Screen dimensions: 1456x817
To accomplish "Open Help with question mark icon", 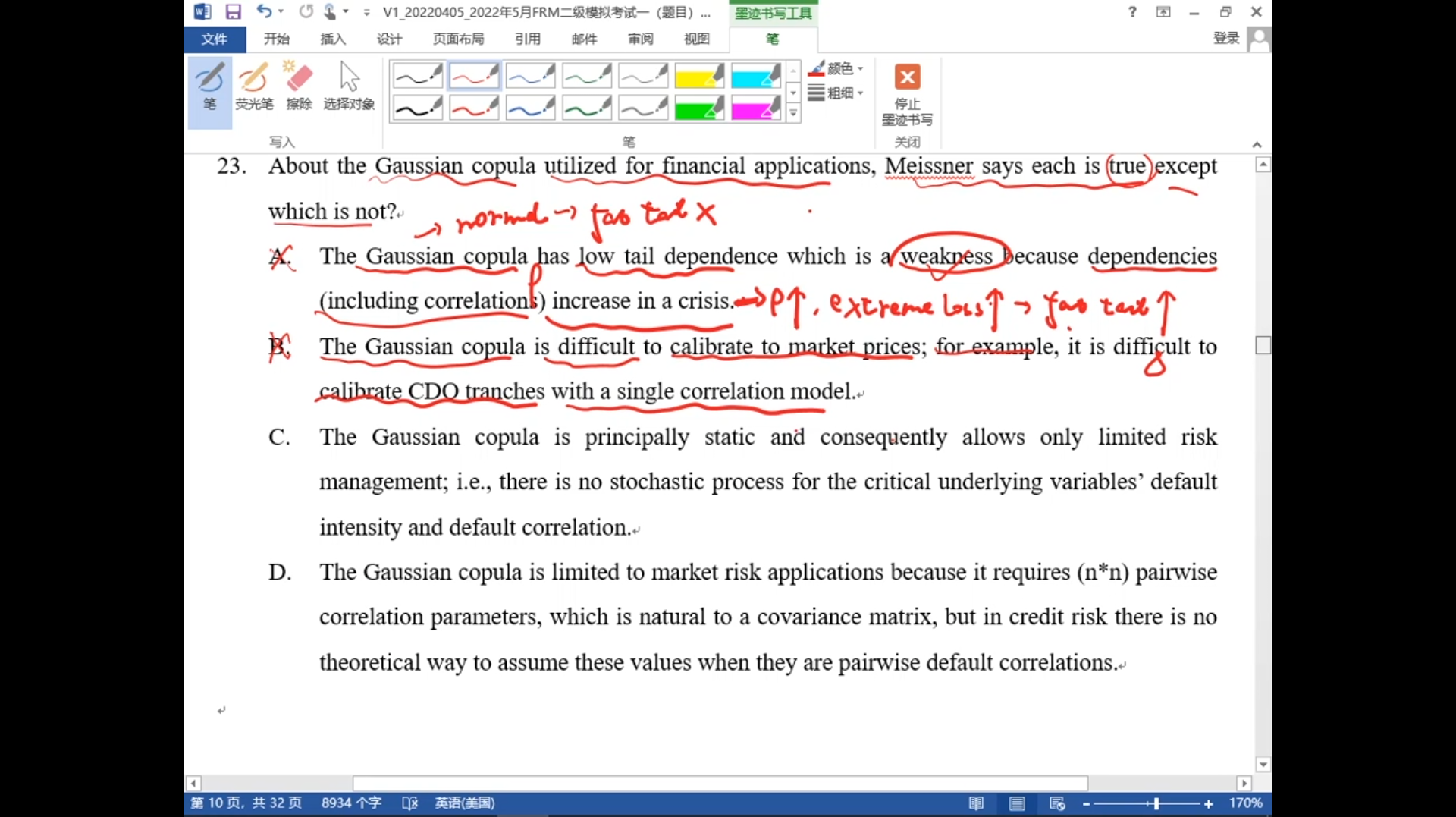I will pyautogui.click(x=1132, y=12).
